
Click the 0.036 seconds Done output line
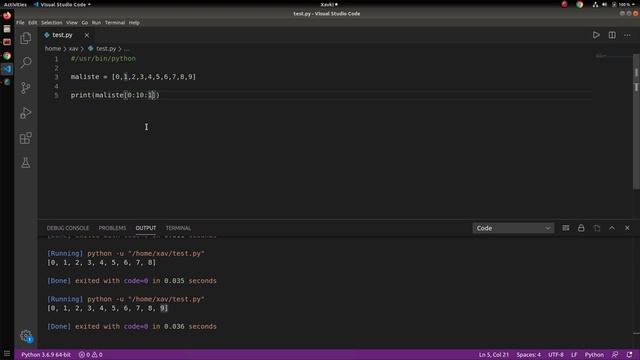click(132, 327)
